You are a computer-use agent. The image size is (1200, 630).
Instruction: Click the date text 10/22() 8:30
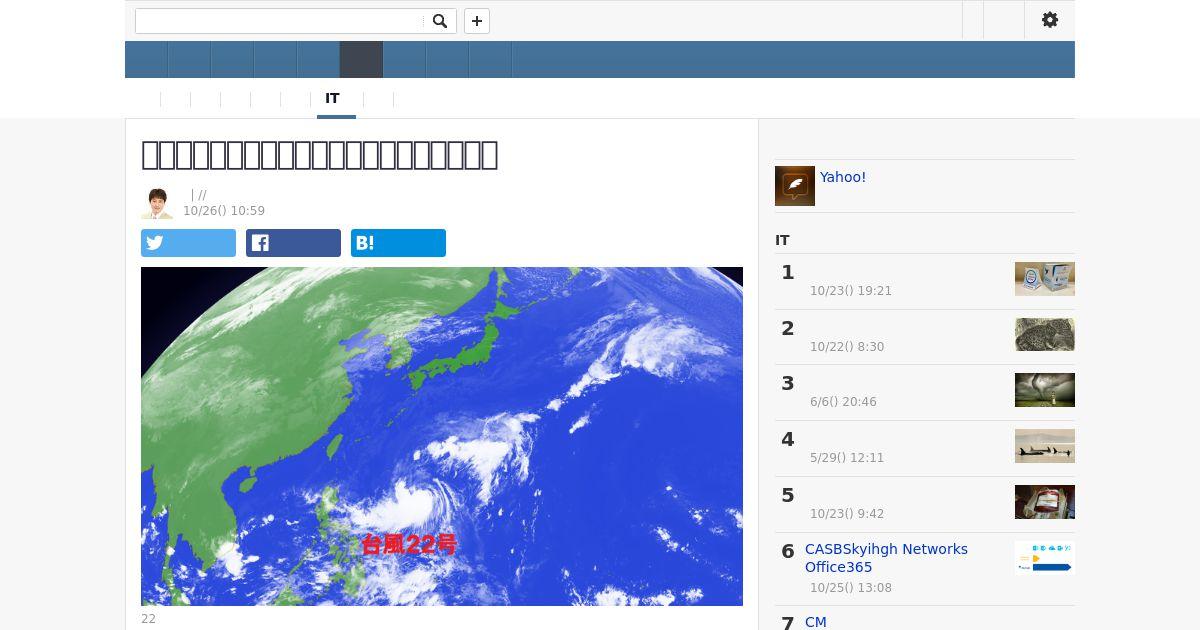click(847, 347)
